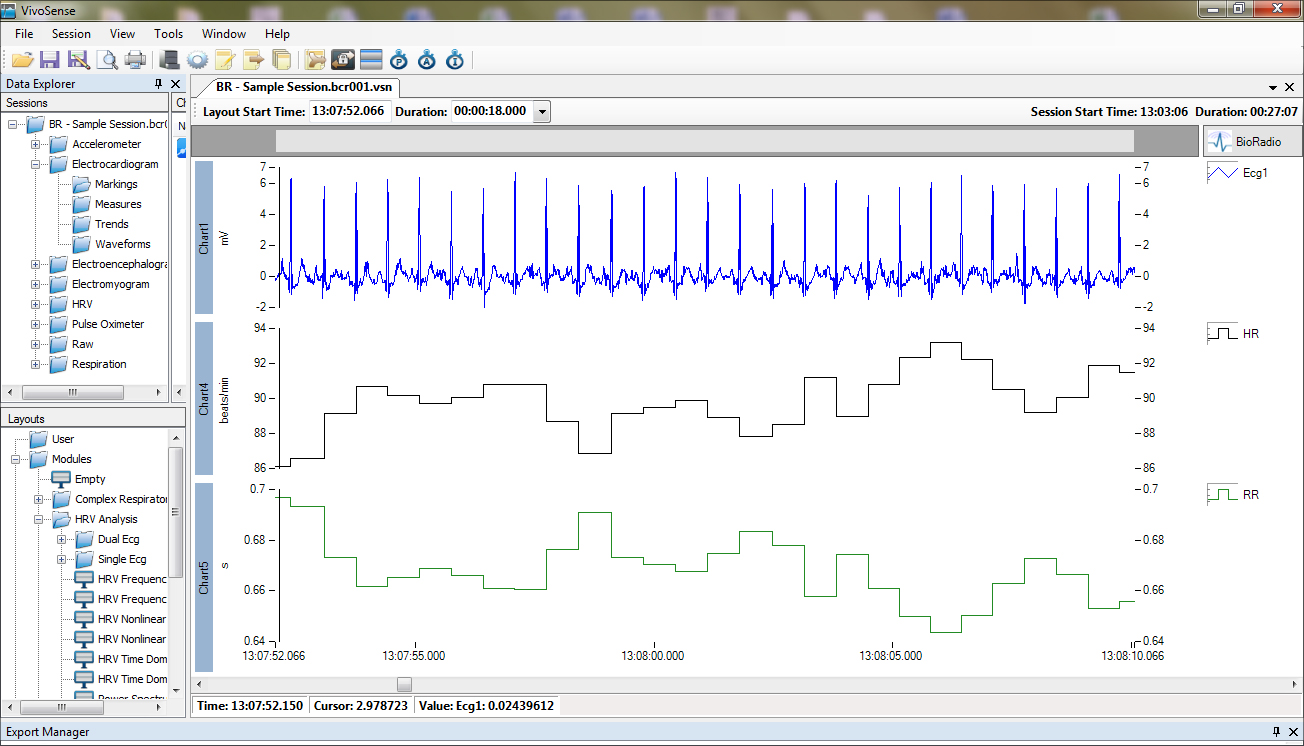Click the BioRadio device button above the charts
Screen dimensions: 1304x746
pyautogui.click(x=1252, y=141)
